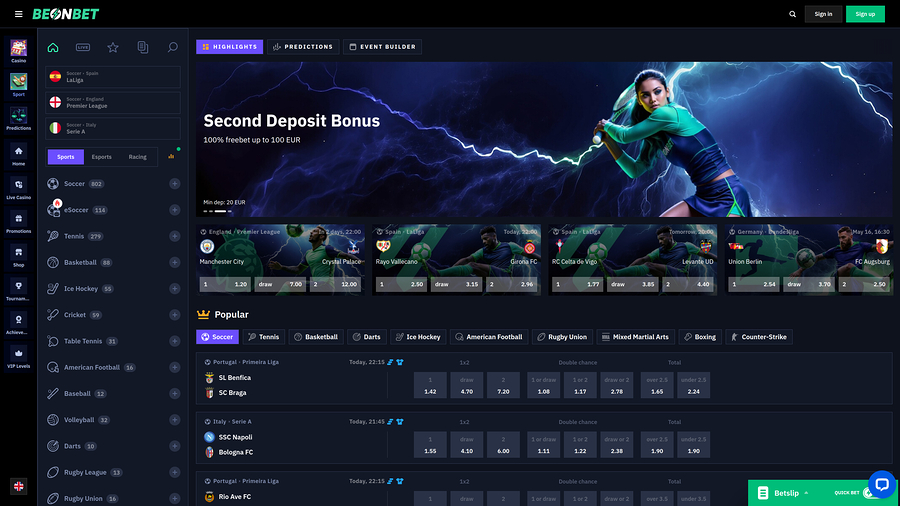The image size is (900, 506).
Task: Select the Racing tab
Action: coord(138,157)
